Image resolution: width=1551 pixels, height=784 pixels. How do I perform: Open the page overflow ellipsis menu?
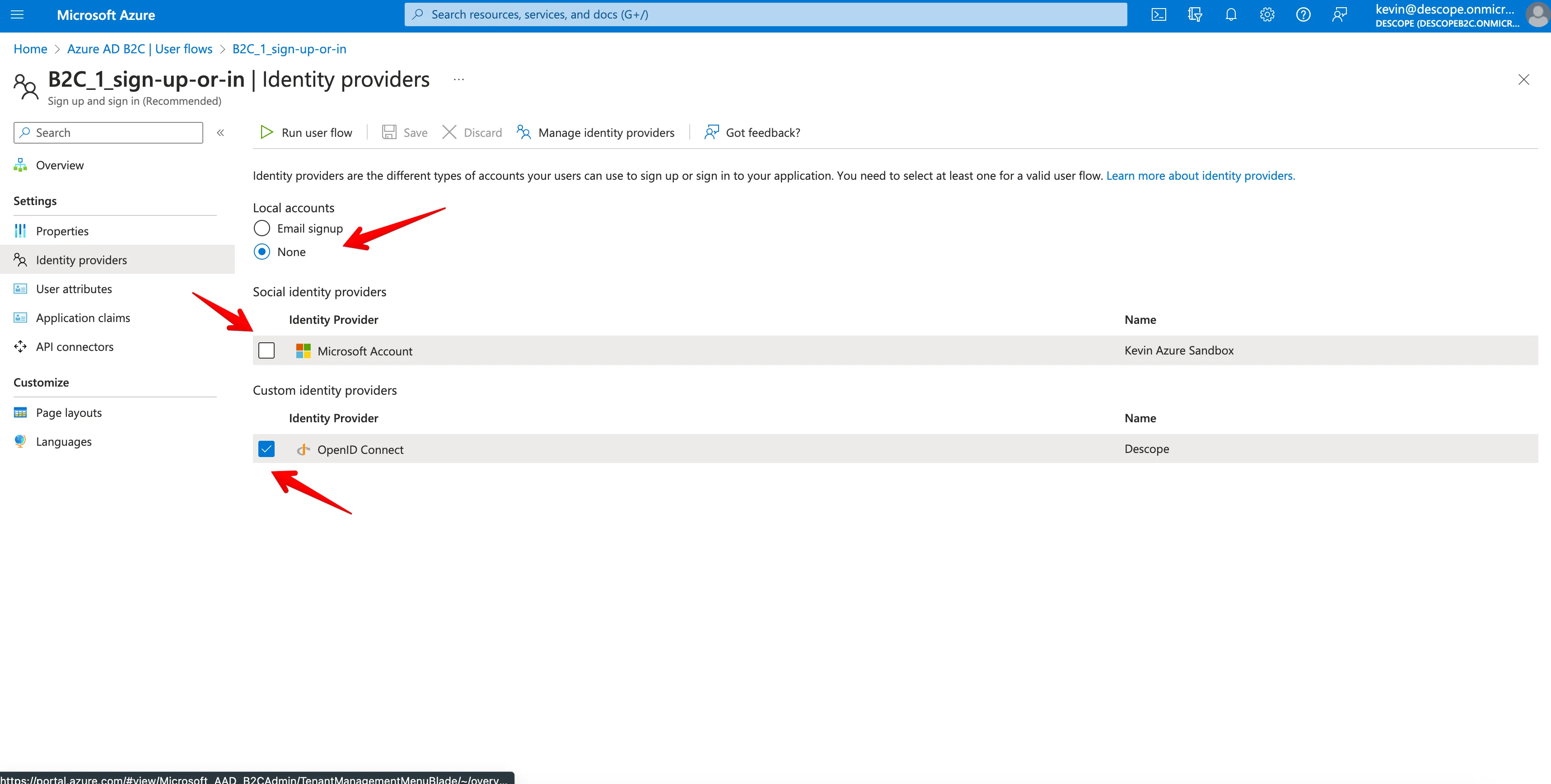pos(458,79)
